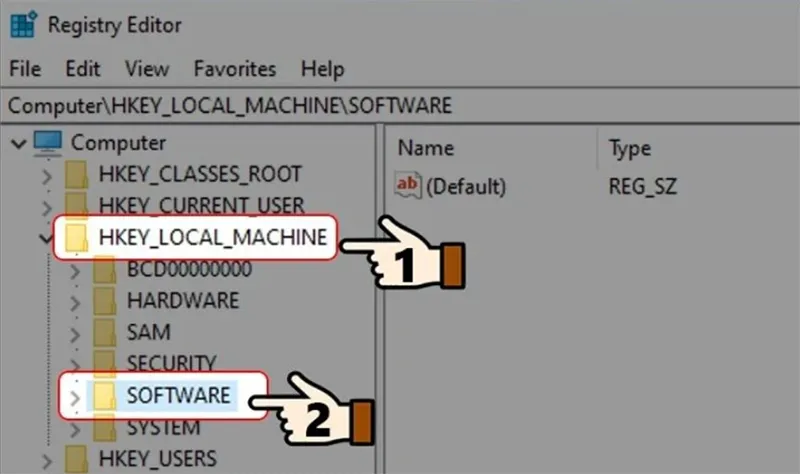Open the Favorites menu
Screen dimensions: 800x474
point(234,69)
